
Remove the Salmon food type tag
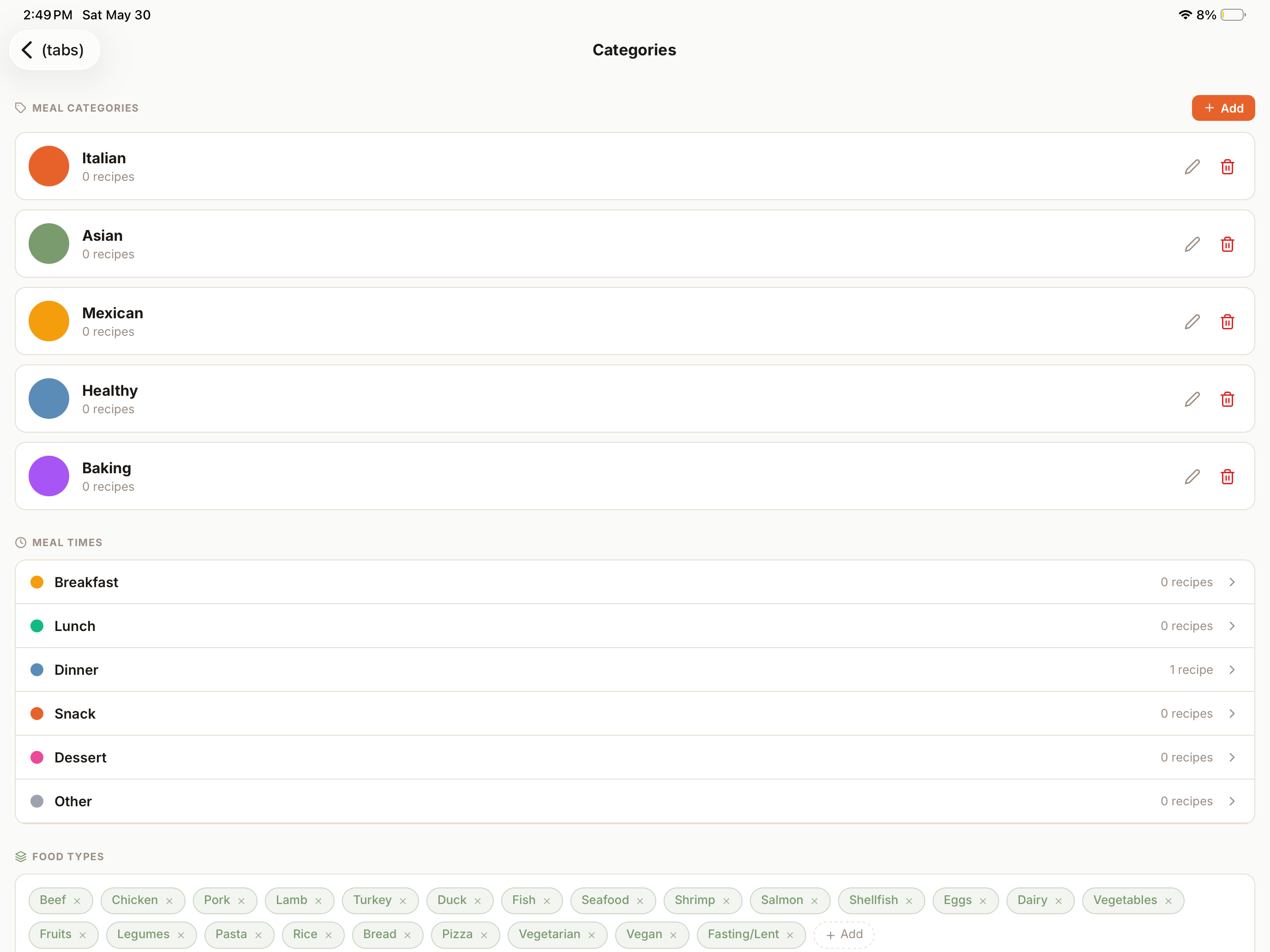click(x=814, y=901)
